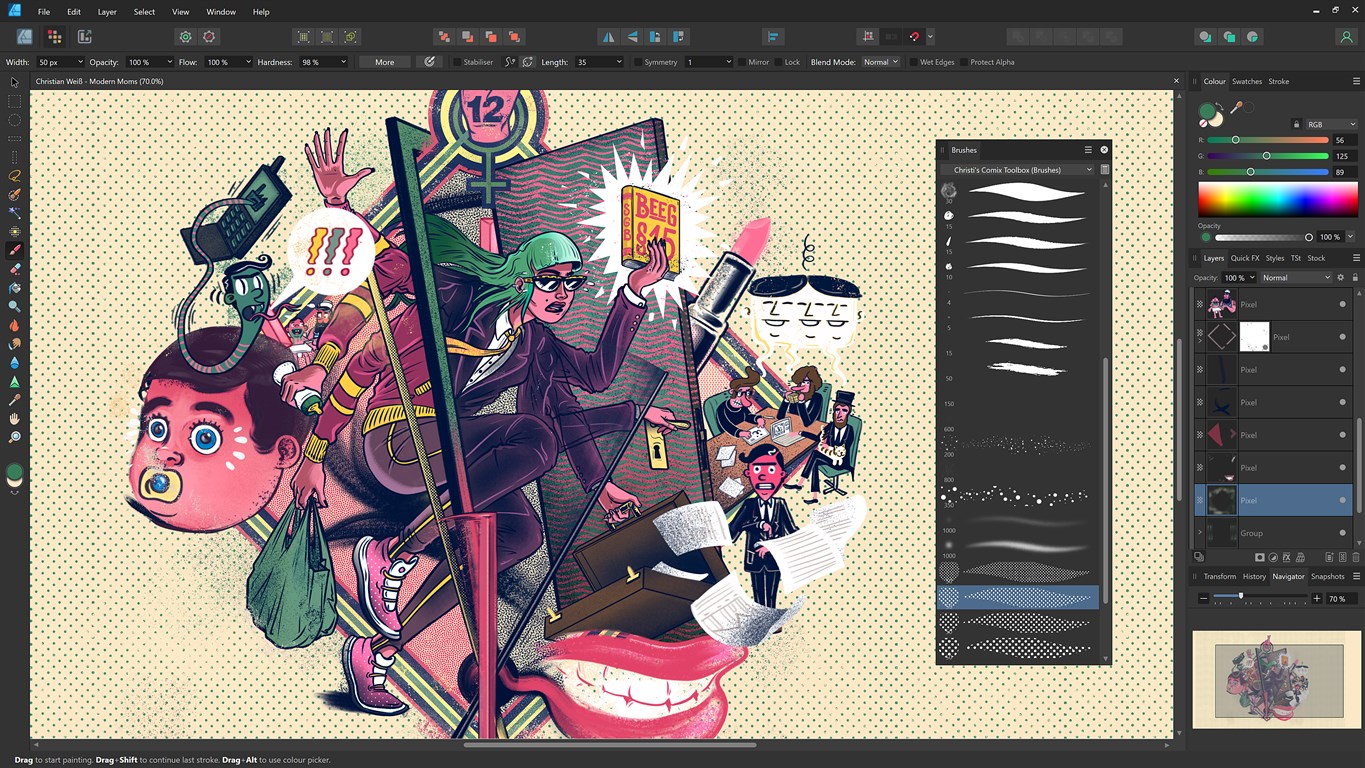This screenshot has width=1365, height=768.
Task: Hide the selected Pixel layer via visibility dot
Action: (x=1343, y=500)
